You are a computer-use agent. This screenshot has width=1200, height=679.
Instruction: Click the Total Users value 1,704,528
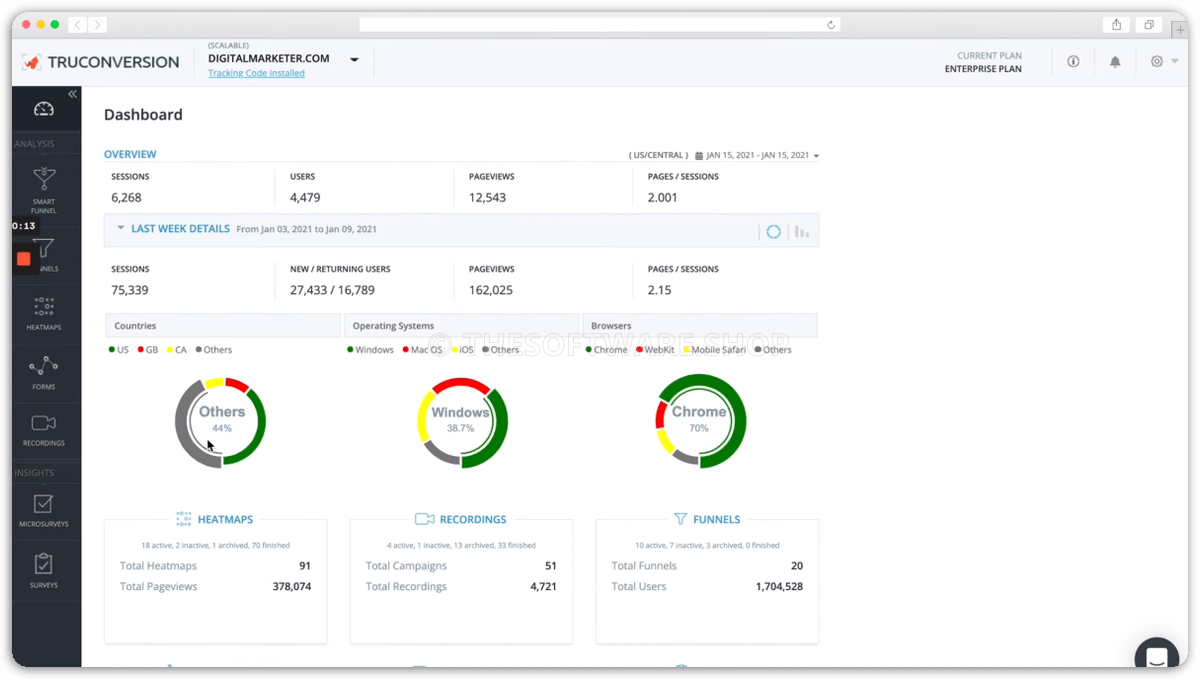(x=779, y=587)
